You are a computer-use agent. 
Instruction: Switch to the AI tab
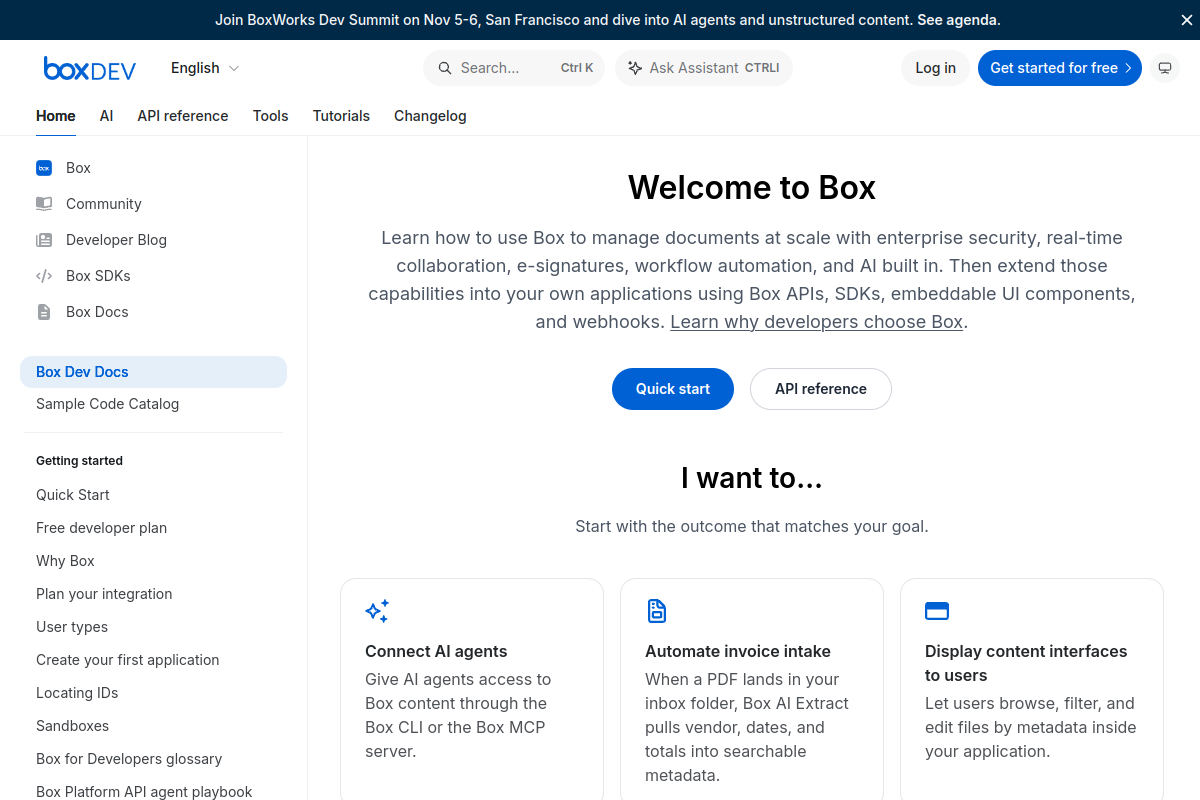[107, 116]
